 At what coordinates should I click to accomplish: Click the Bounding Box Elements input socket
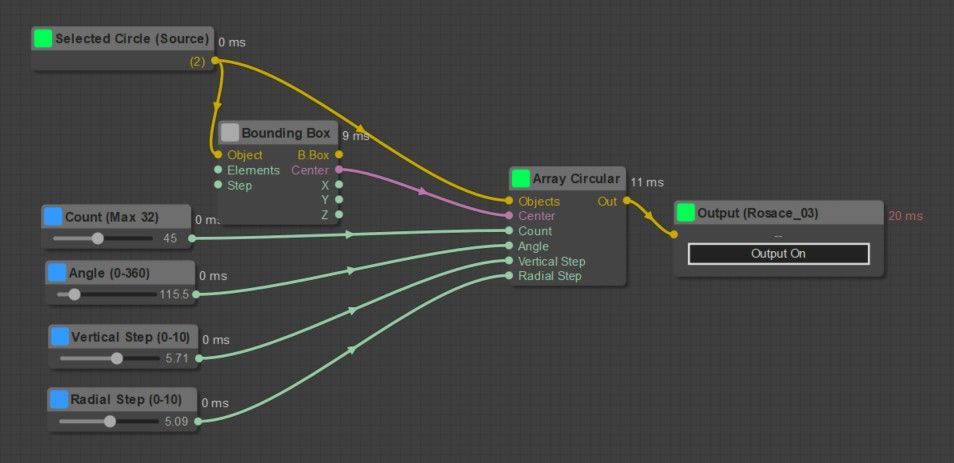(x=218, y=170)
